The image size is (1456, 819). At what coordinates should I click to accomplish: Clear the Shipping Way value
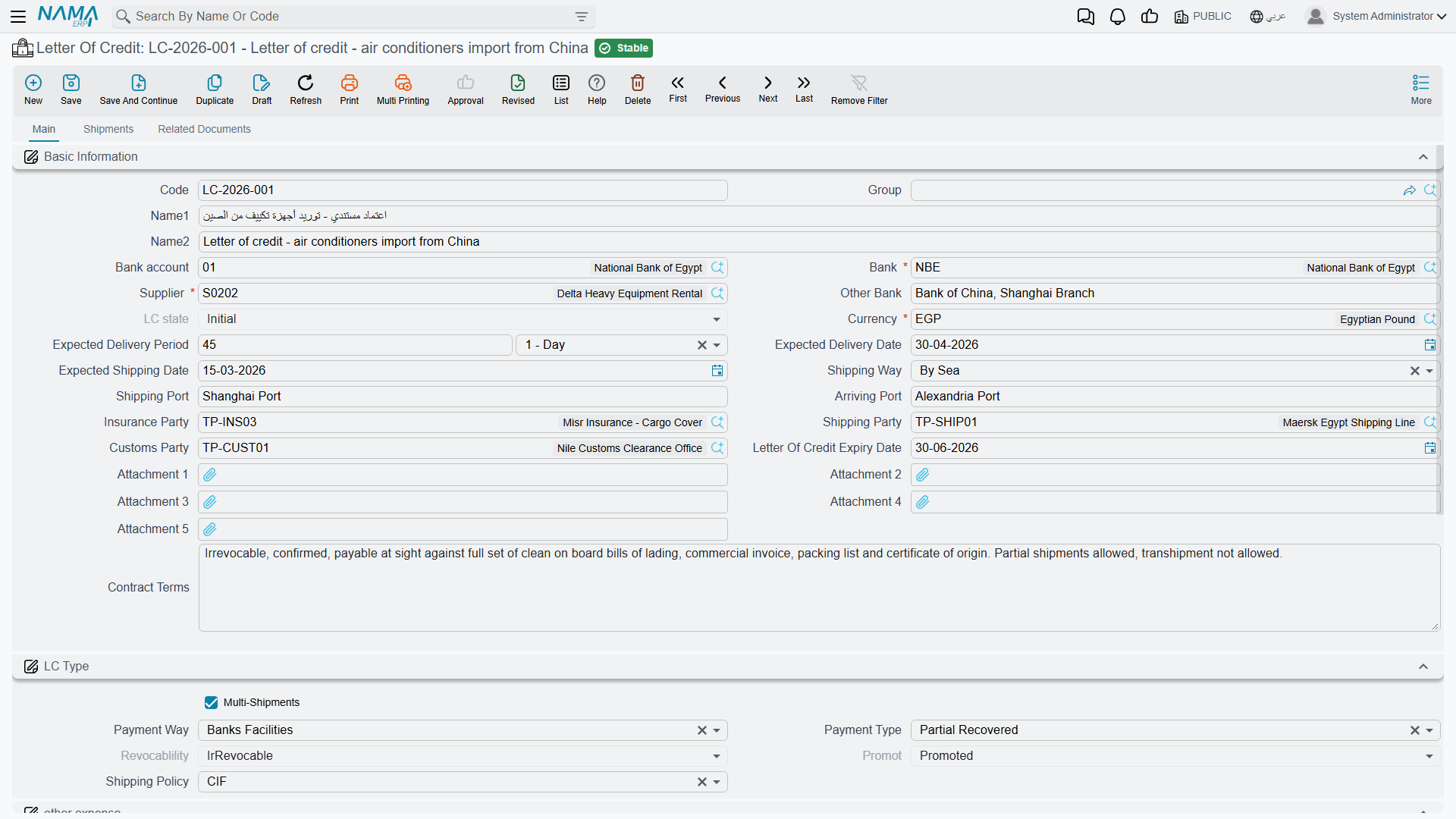tap(1414, 371)
